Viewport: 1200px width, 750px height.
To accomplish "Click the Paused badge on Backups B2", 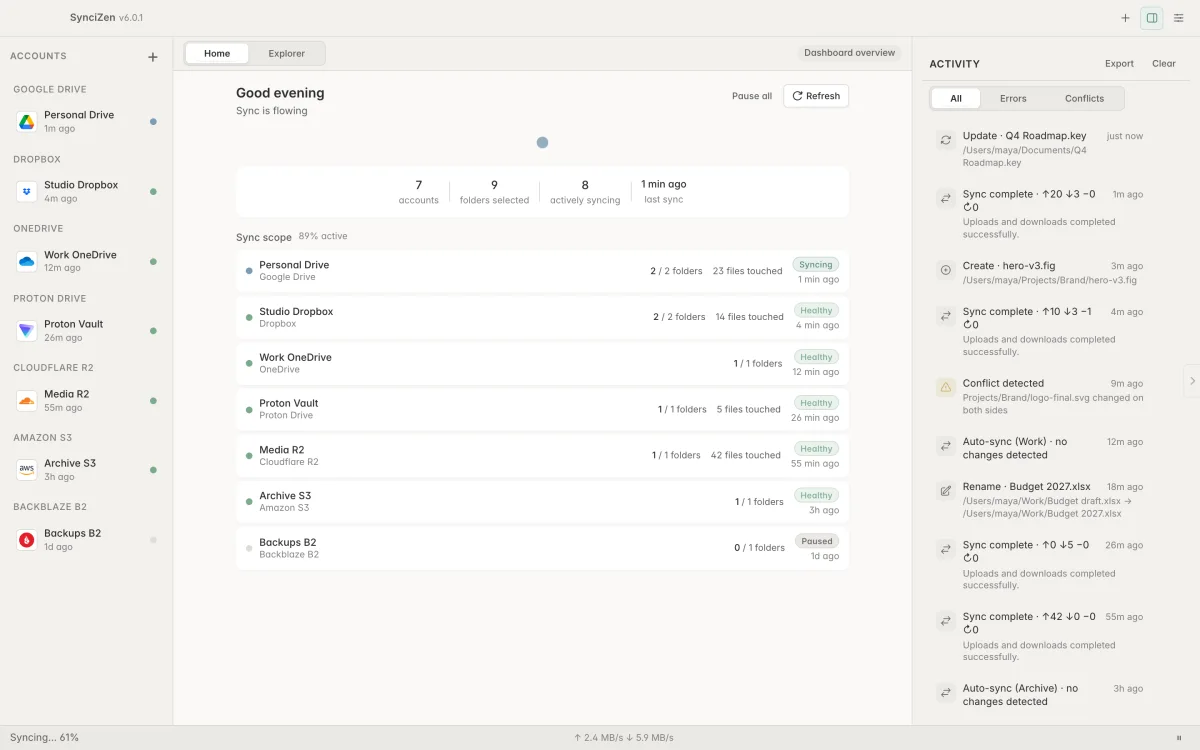I will tap(817, 541).
